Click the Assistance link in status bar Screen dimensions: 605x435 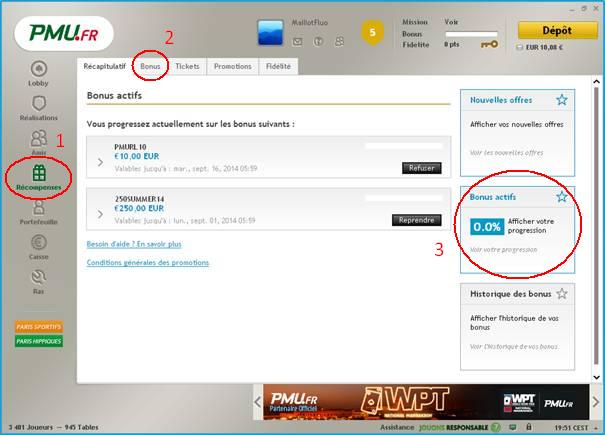tap(397, 427)
